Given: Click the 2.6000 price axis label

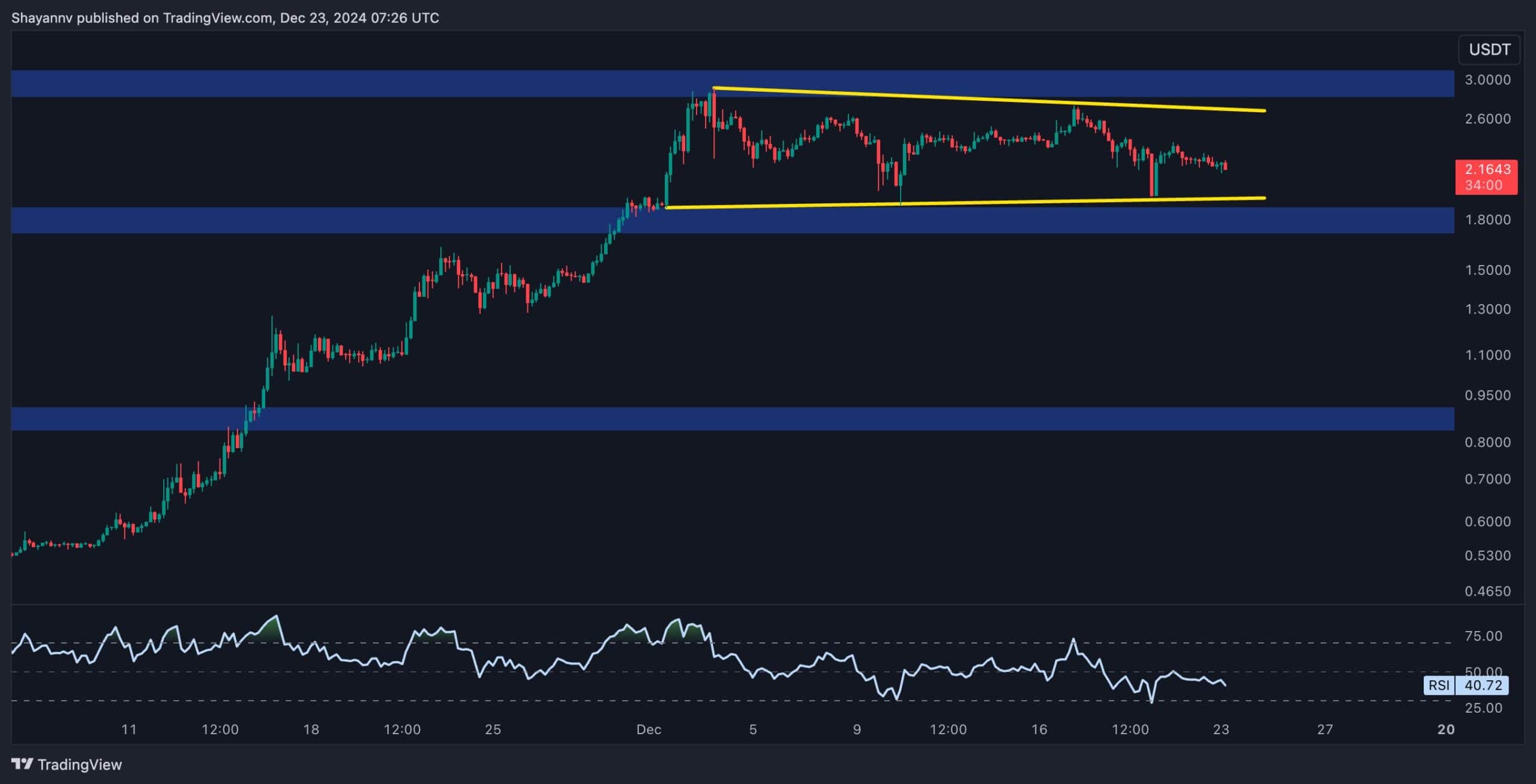Looking at the screenshot, I should [x=1487, y=119].
